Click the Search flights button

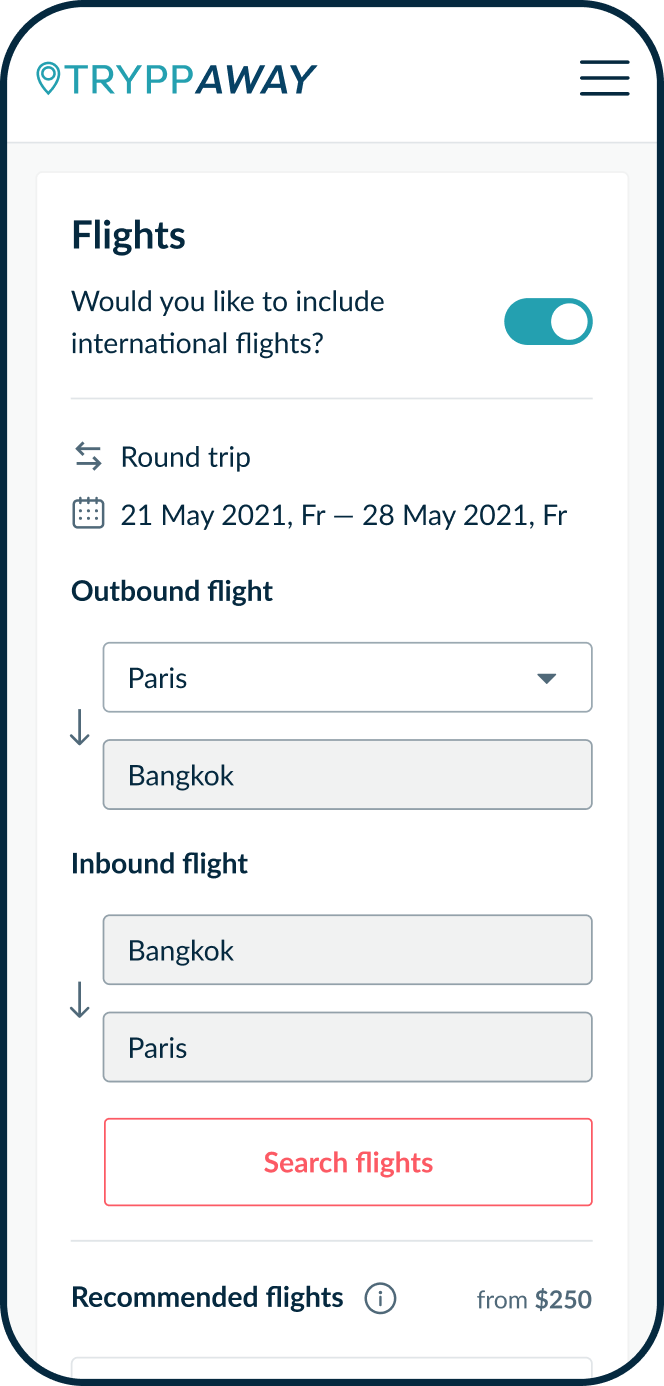348,1162
